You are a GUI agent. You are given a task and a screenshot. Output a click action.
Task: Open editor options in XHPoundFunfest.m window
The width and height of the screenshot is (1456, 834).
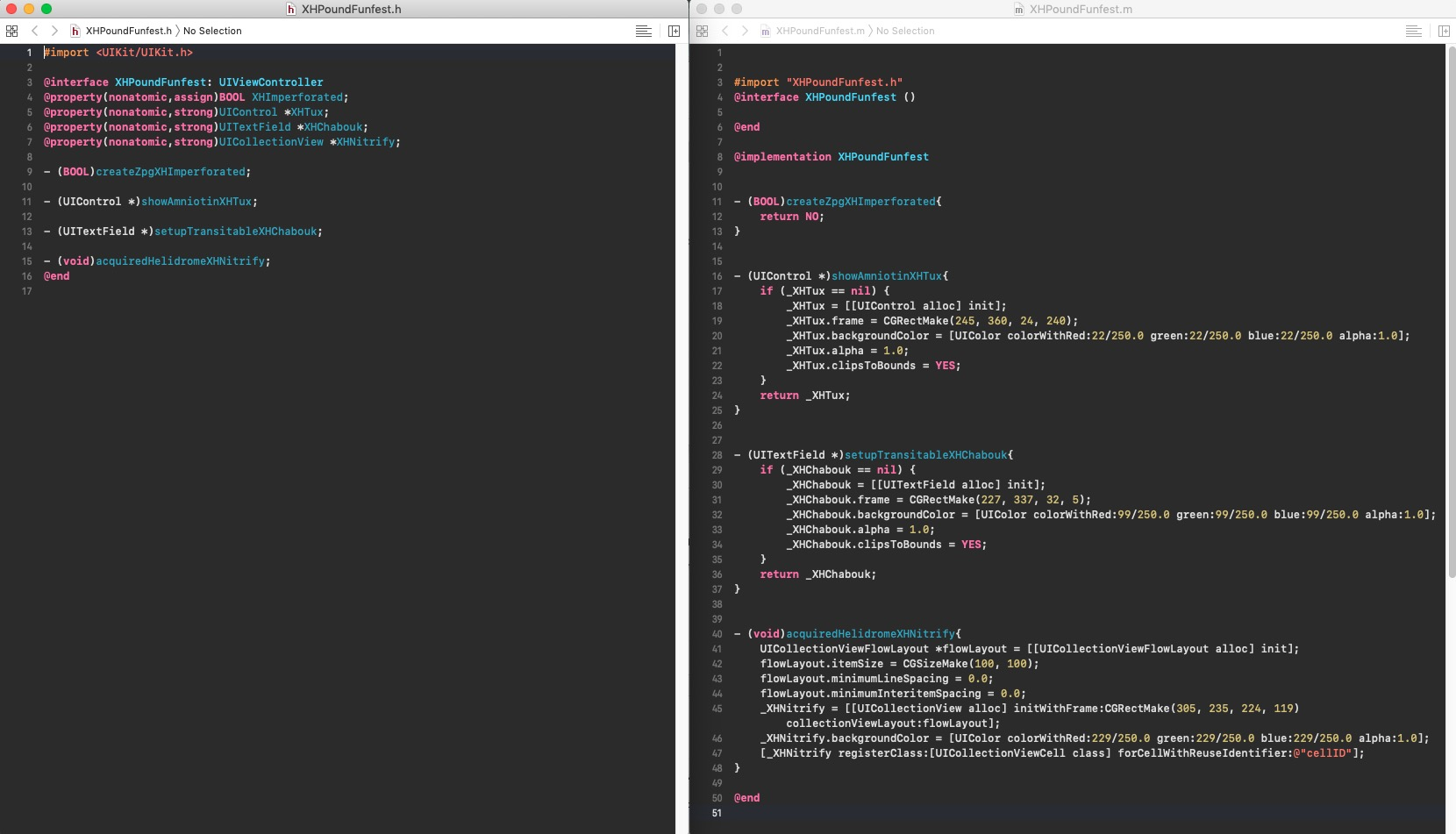pos(1413,31)
